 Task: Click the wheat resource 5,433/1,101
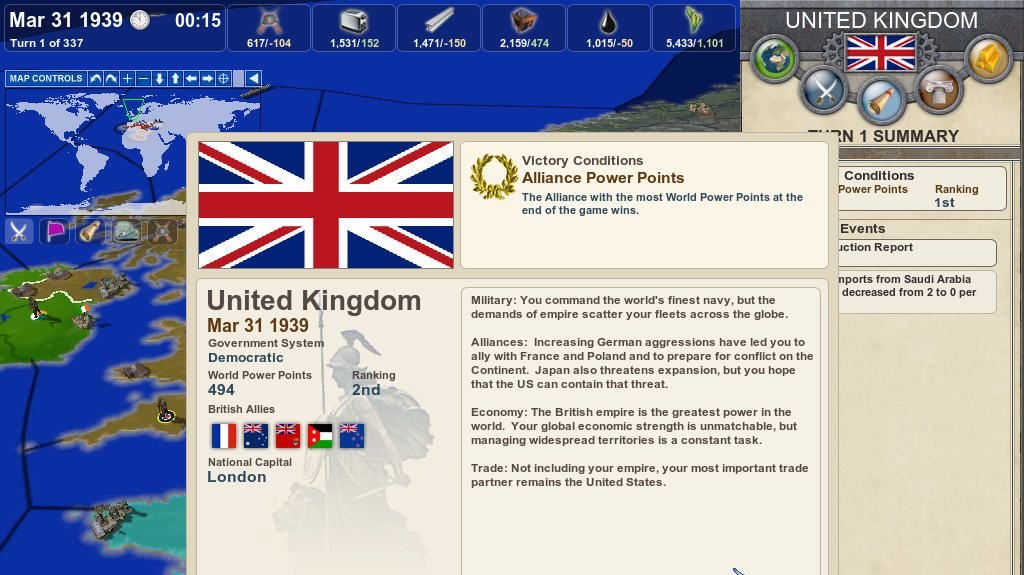tap(694, 28)
